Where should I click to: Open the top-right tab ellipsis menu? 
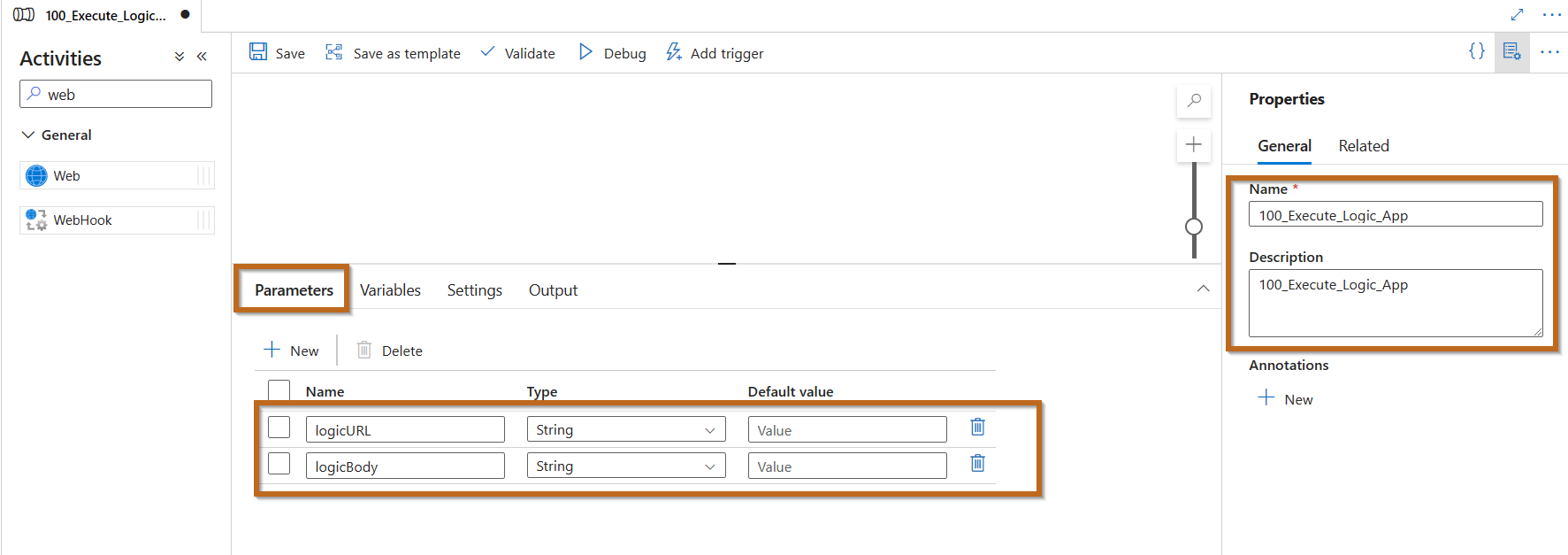(1551, 15)
